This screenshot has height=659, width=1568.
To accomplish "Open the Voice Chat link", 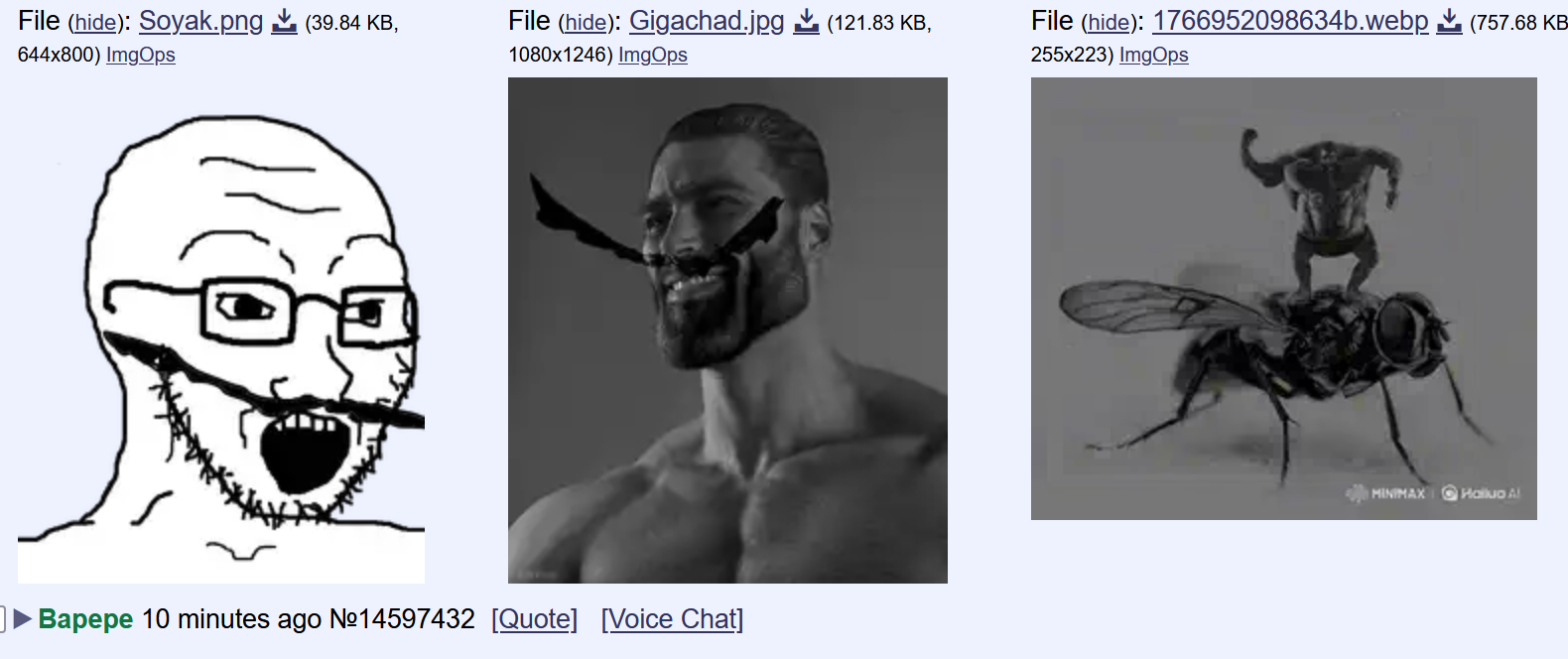I will 672,619.
